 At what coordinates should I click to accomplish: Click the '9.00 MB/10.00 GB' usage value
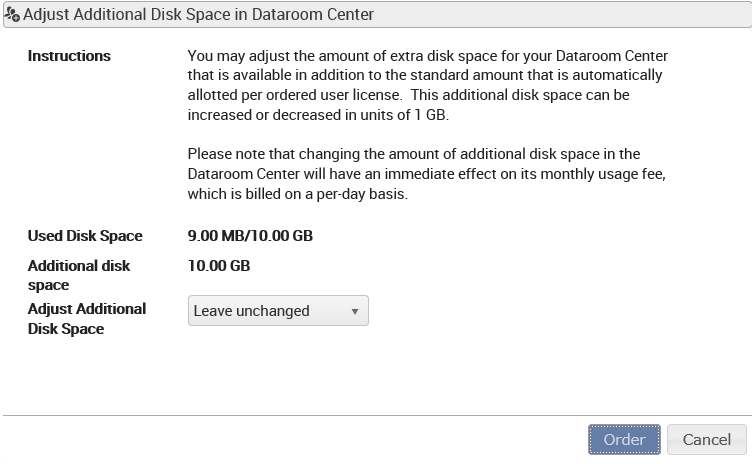pyautogui.click(x=250, y=236)
